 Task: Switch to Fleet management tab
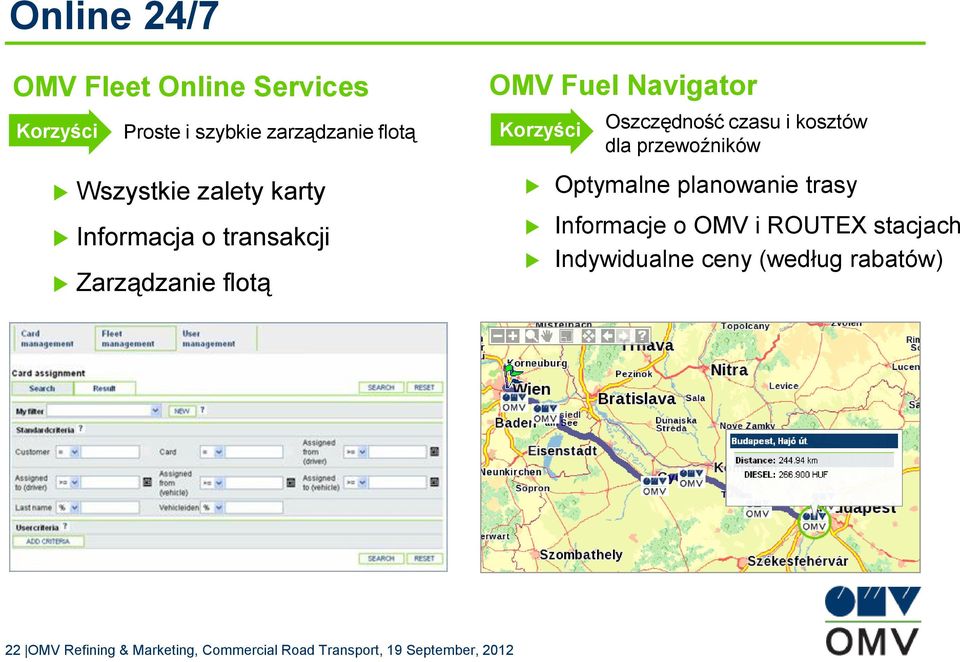click(x=135, y=339)
